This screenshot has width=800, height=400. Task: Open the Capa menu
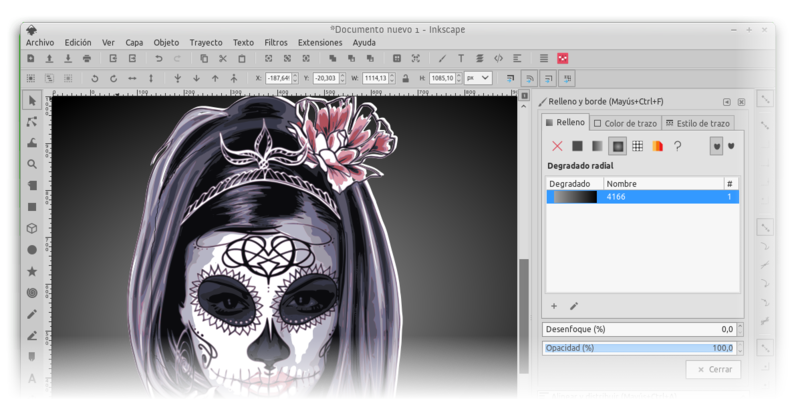click(x=134, y=43)
